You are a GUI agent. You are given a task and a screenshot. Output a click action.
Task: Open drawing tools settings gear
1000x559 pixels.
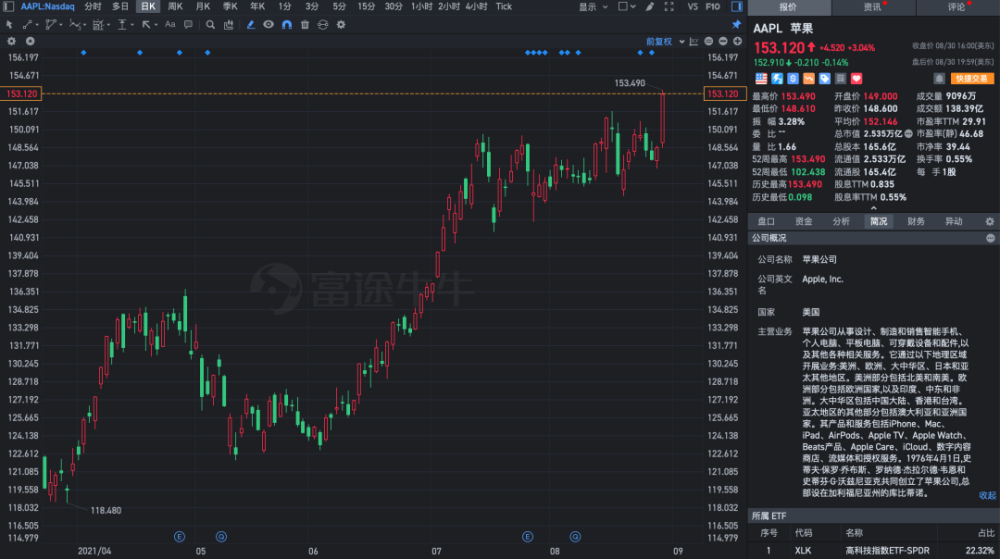pyautogui.click(x=341, y=25)
